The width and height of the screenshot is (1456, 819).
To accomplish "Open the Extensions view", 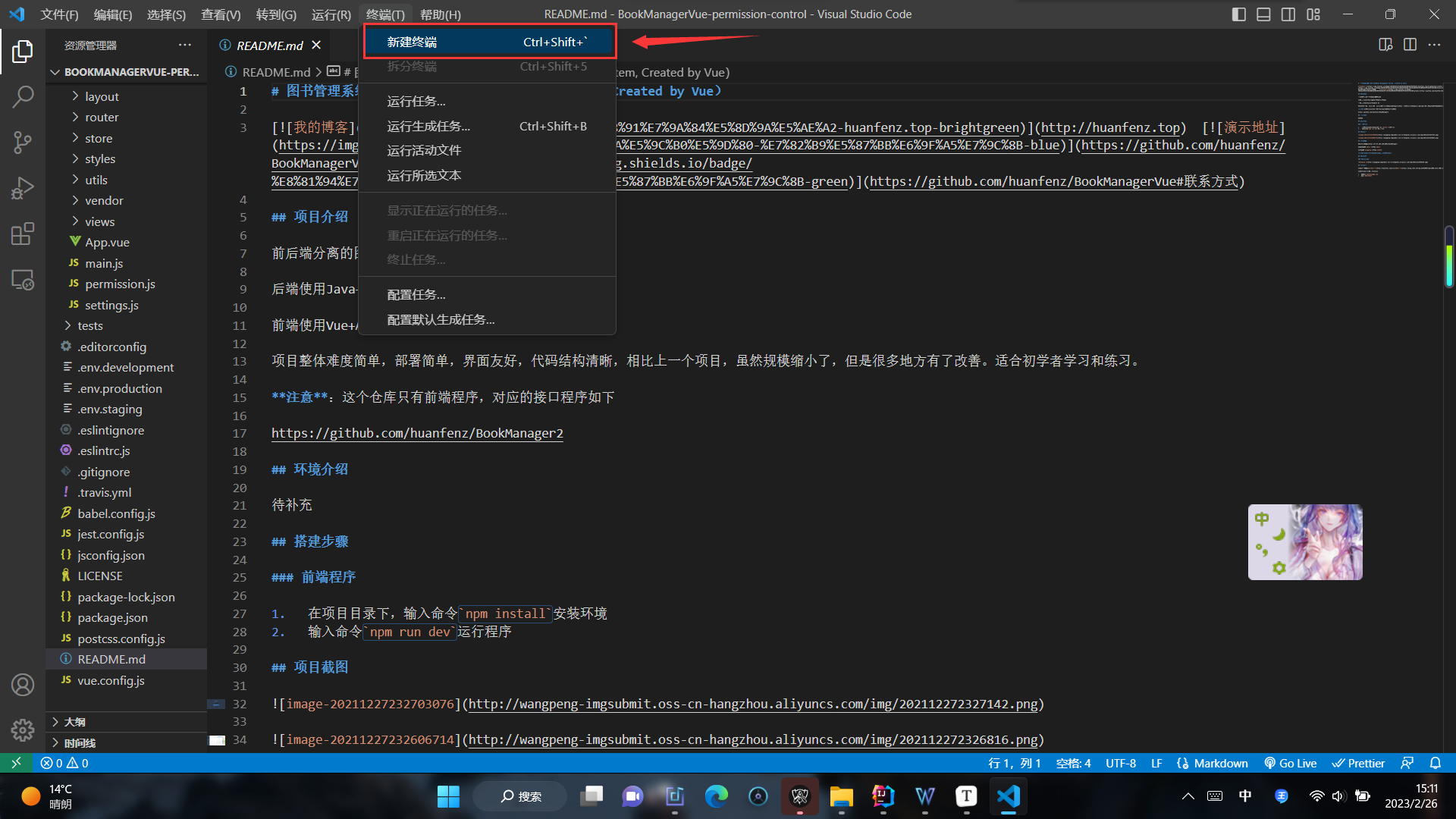I will pyautogui.click(x=23, y=234).
